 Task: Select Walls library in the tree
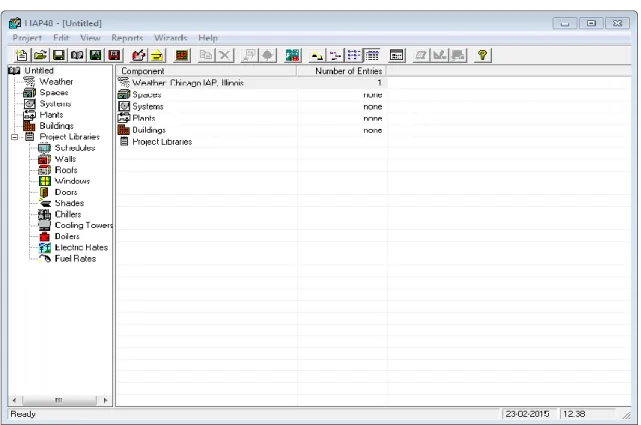click(x=65, y=159)
